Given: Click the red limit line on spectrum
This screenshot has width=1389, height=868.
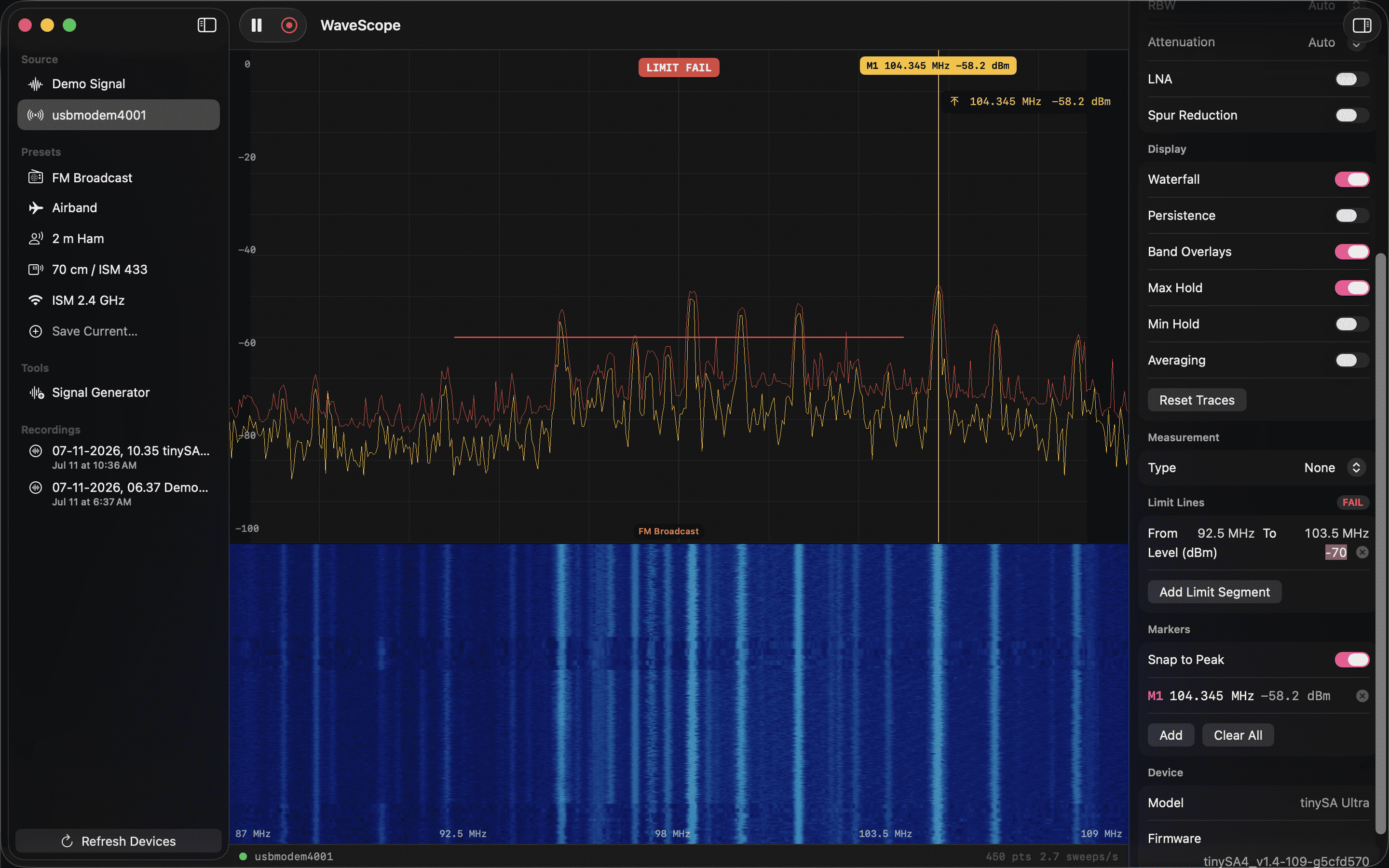Looking at the screenshot, I should coord(679,337).
